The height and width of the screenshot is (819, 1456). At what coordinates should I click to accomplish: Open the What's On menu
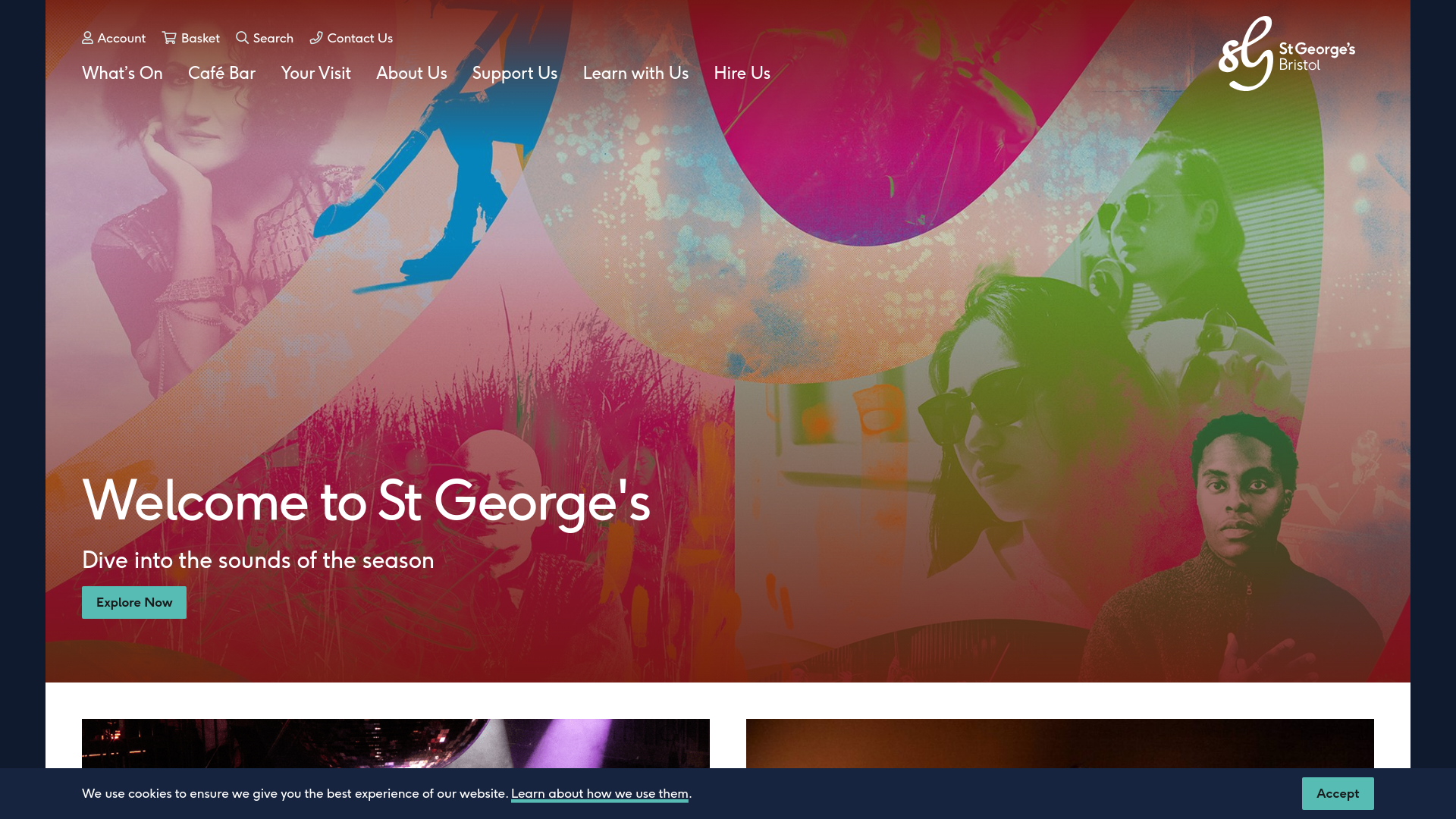coord(122,73)
